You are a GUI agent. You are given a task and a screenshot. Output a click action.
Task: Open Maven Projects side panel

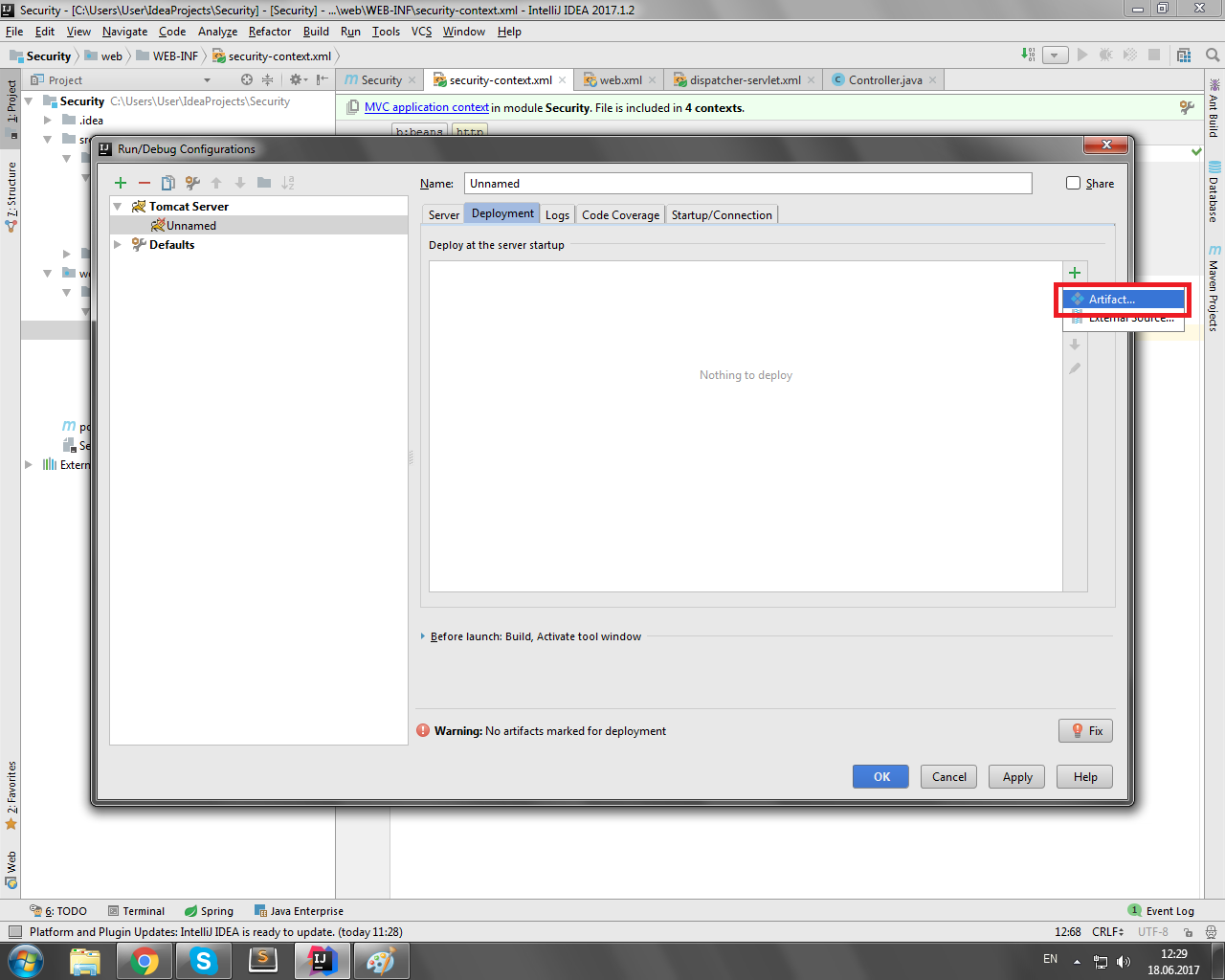[1214, 288]
